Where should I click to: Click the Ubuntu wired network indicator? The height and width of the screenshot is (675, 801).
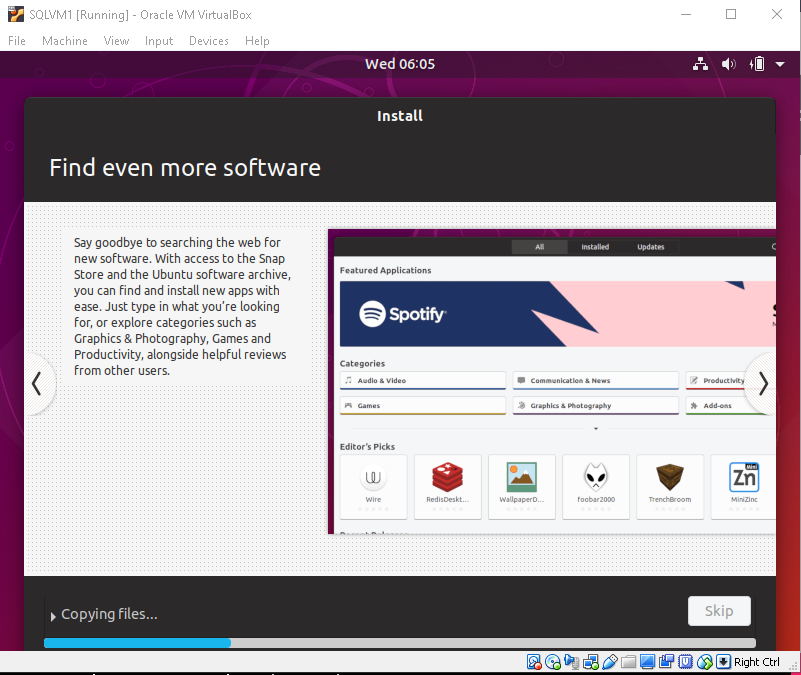click(700, 64)
